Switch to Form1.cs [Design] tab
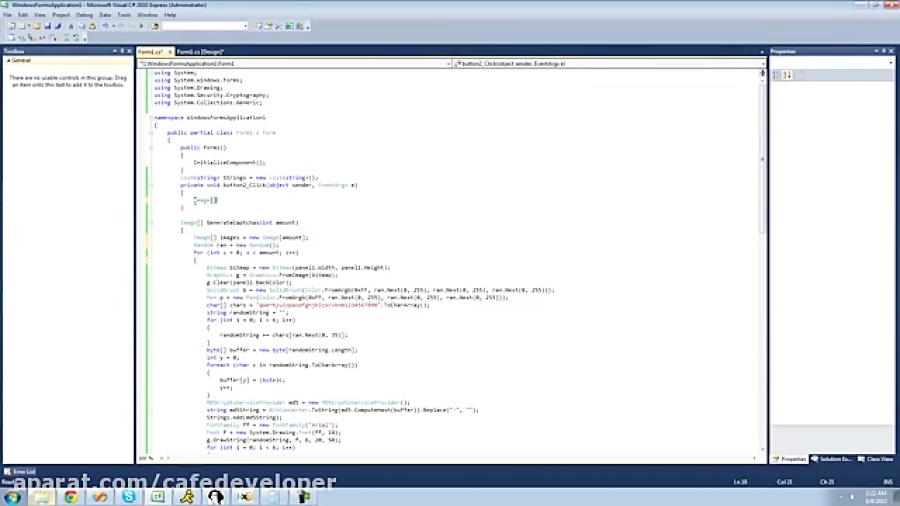This screenshot has height=506, width=900. tap(200, 52)
